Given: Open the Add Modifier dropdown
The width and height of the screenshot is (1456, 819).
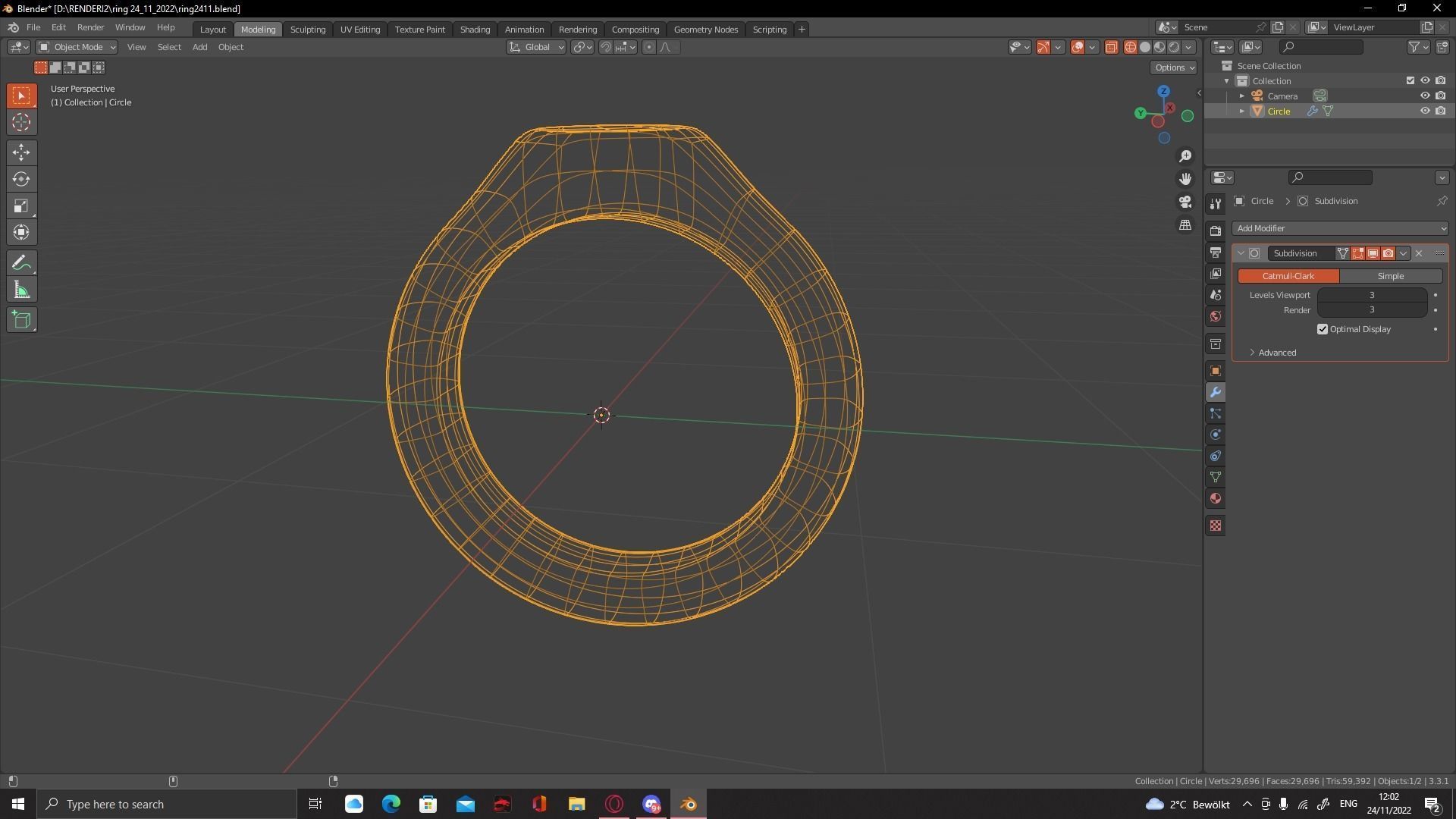Looking at the screenshot, I should pyautogui.click(x=1340, y=228).
